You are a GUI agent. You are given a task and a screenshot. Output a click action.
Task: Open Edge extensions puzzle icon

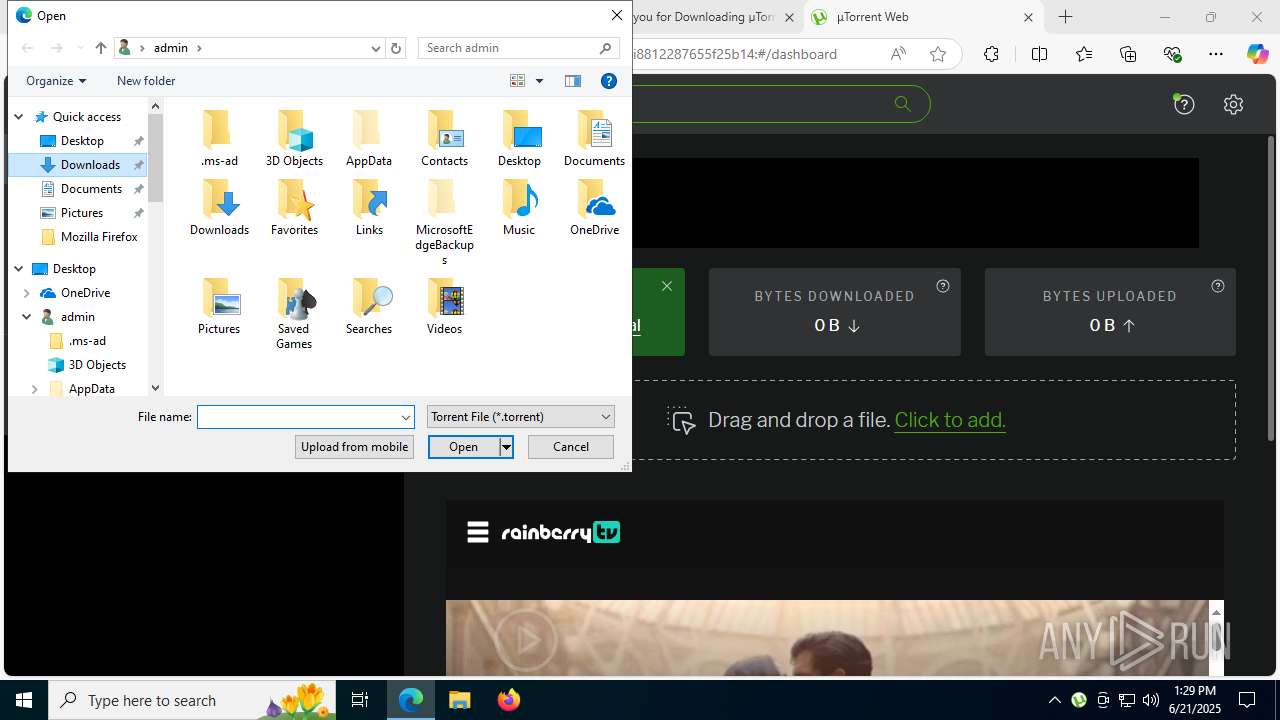pos(991,54)
